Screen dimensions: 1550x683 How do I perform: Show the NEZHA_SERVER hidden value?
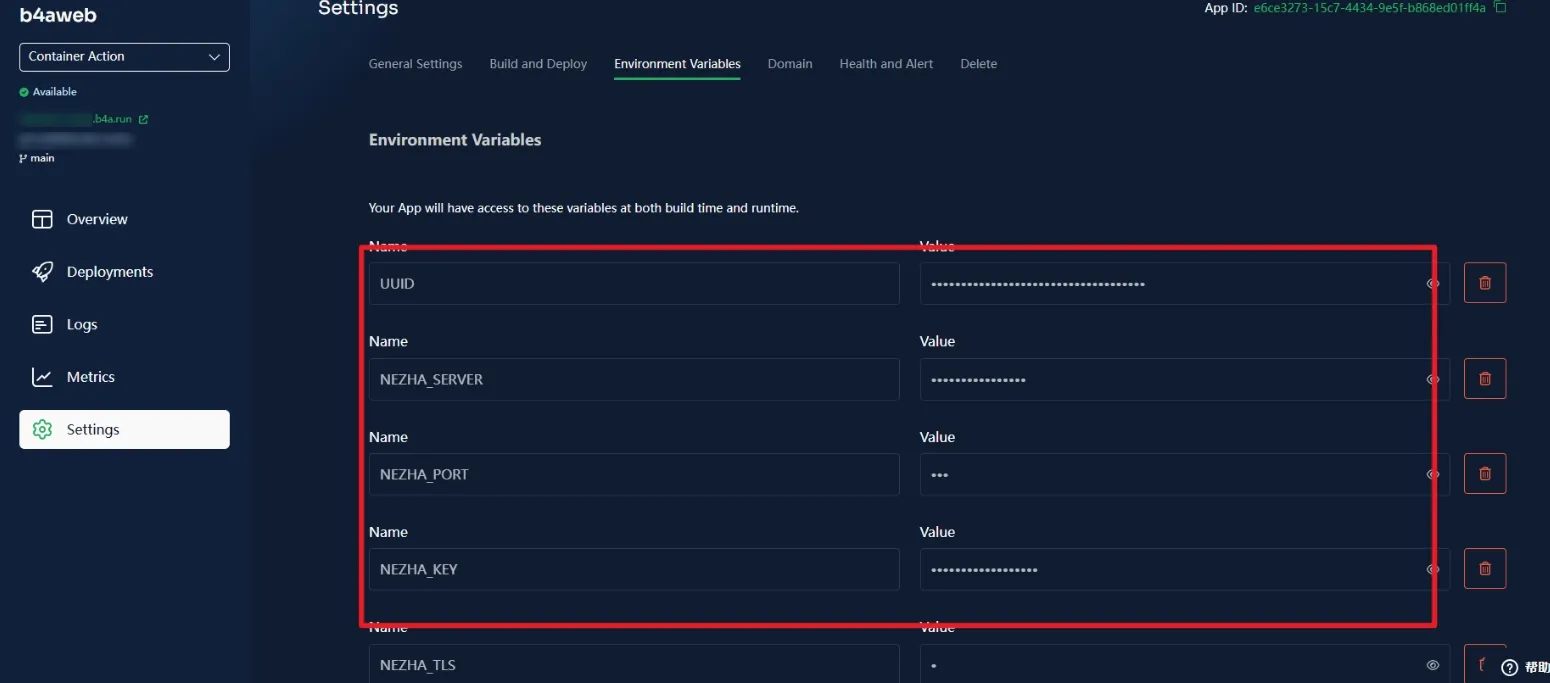point(1432,379)
